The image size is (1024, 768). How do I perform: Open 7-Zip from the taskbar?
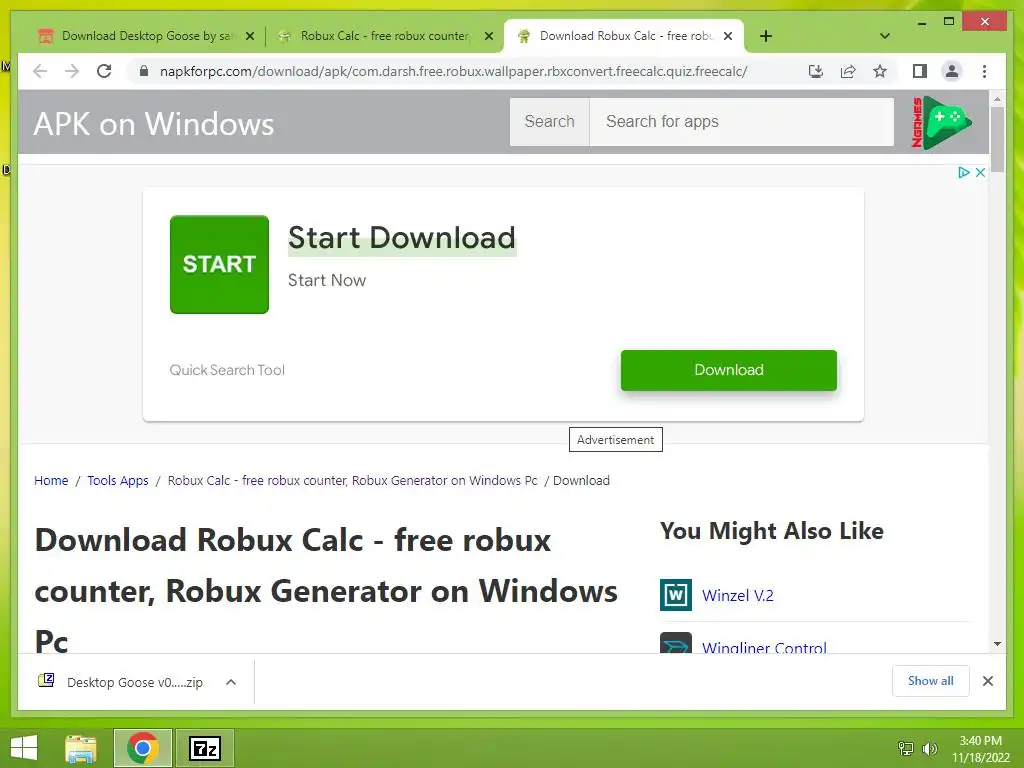(204, 748)
